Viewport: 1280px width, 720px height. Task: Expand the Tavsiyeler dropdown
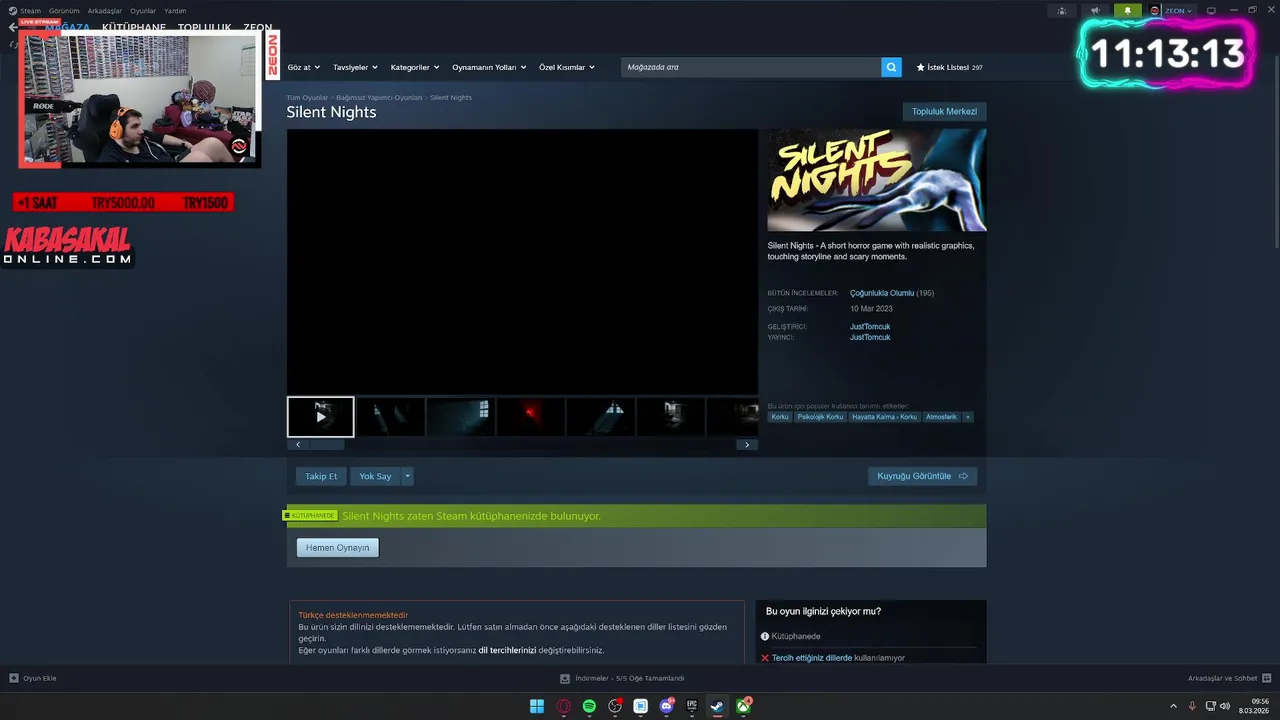point(355,67)
